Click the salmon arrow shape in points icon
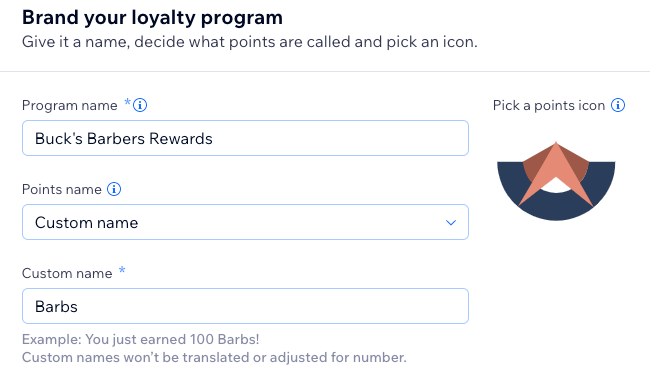Screen dimensions: 650x377 coord(556,174)
